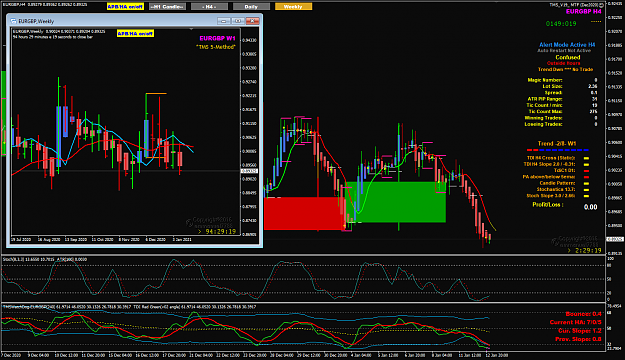This screenshot has height=360, width=625.
Task: Toggle the APB HA on/off button inside the EURGBP,Weekly window
Action: click(x=136, y=34)
